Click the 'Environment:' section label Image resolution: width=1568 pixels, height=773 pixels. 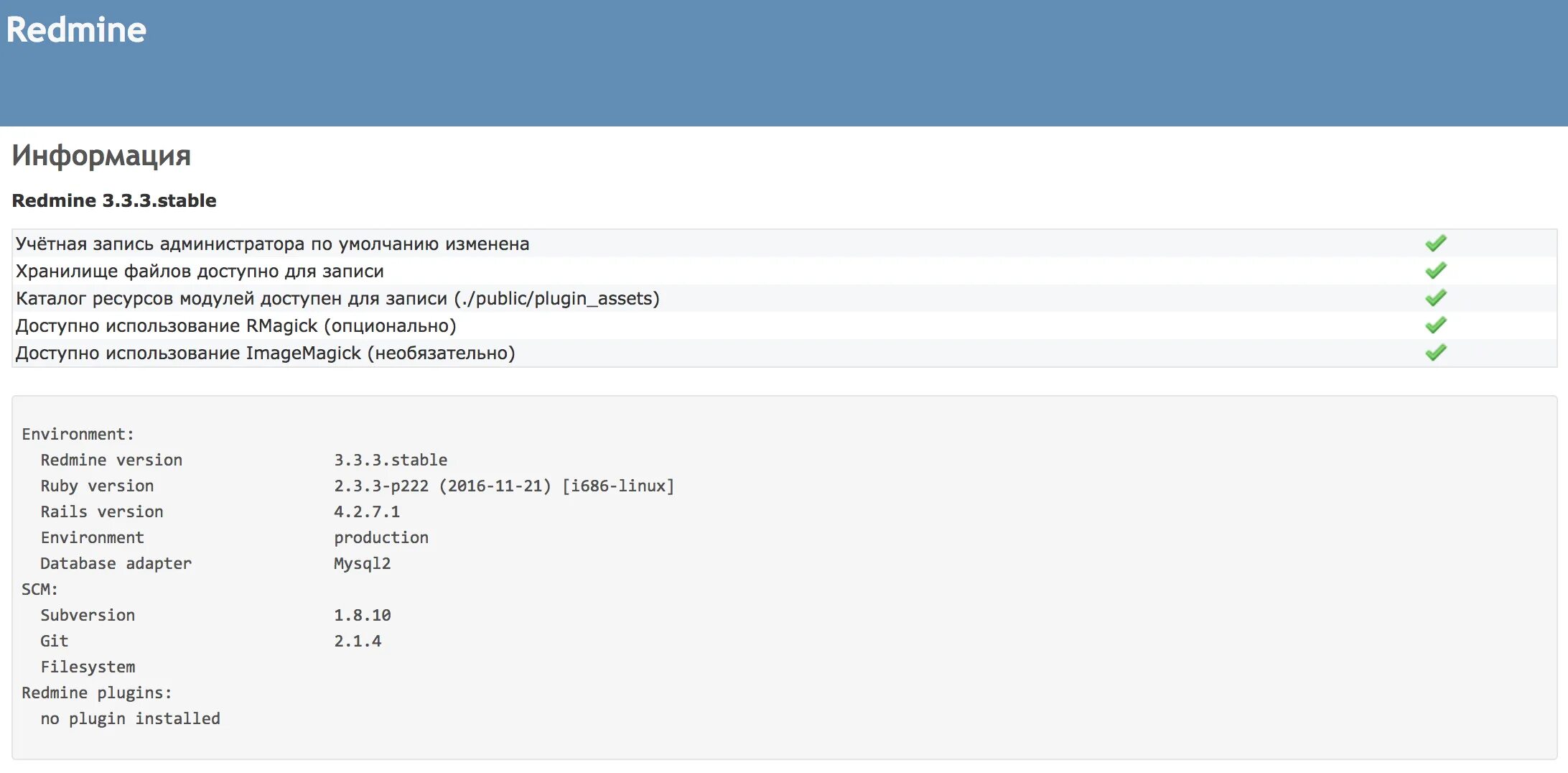78,434
